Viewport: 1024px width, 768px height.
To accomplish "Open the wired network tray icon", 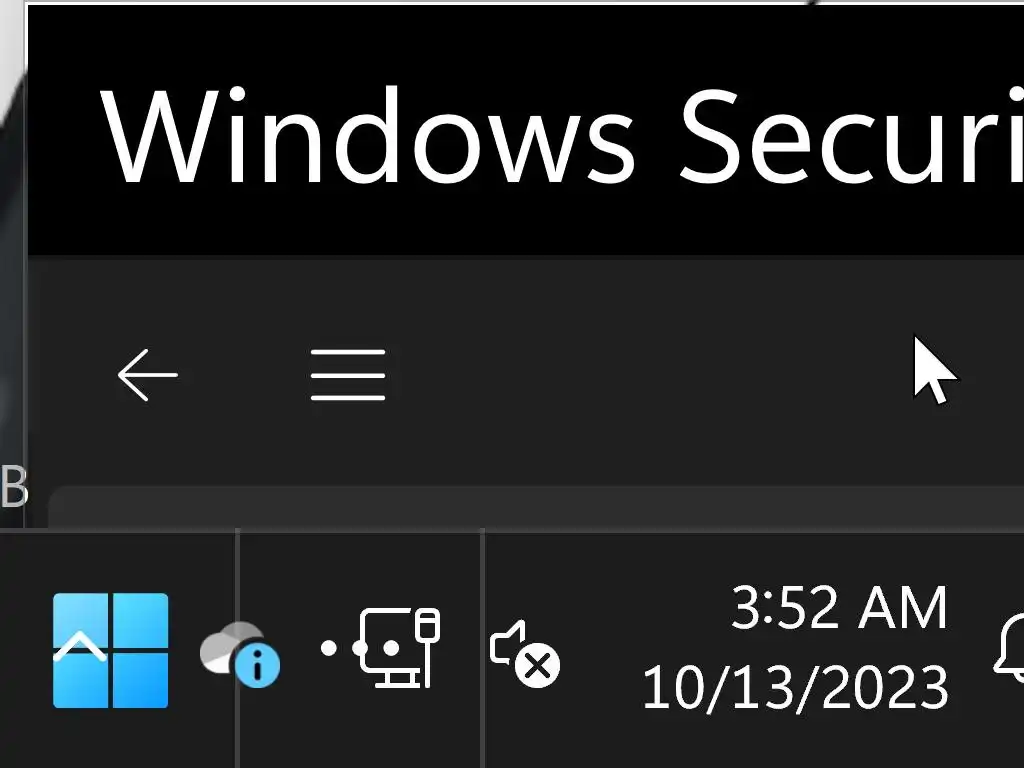I will click(x=398, y=648).
